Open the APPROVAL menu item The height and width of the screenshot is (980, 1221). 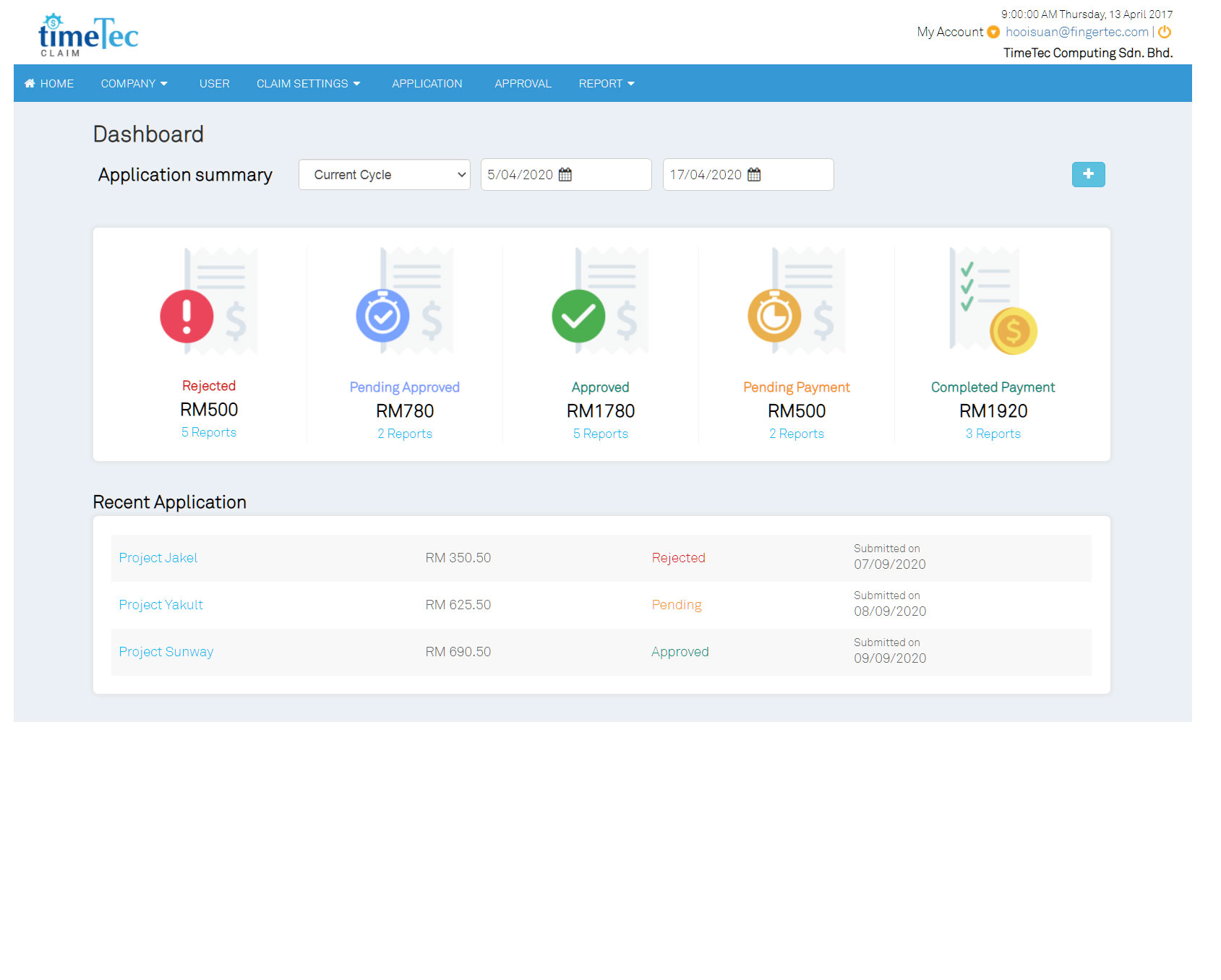(x=523, y=83)
